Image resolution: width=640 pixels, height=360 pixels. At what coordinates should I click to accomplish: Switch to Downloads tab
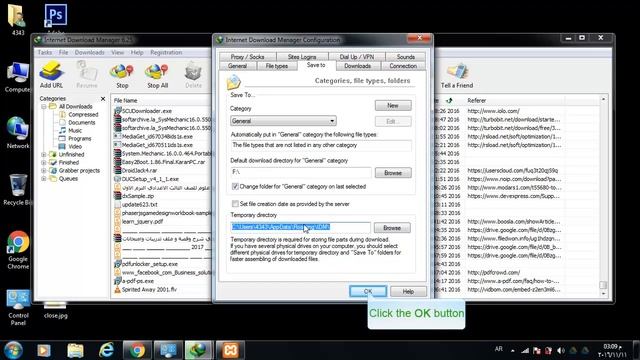(358, 66)
